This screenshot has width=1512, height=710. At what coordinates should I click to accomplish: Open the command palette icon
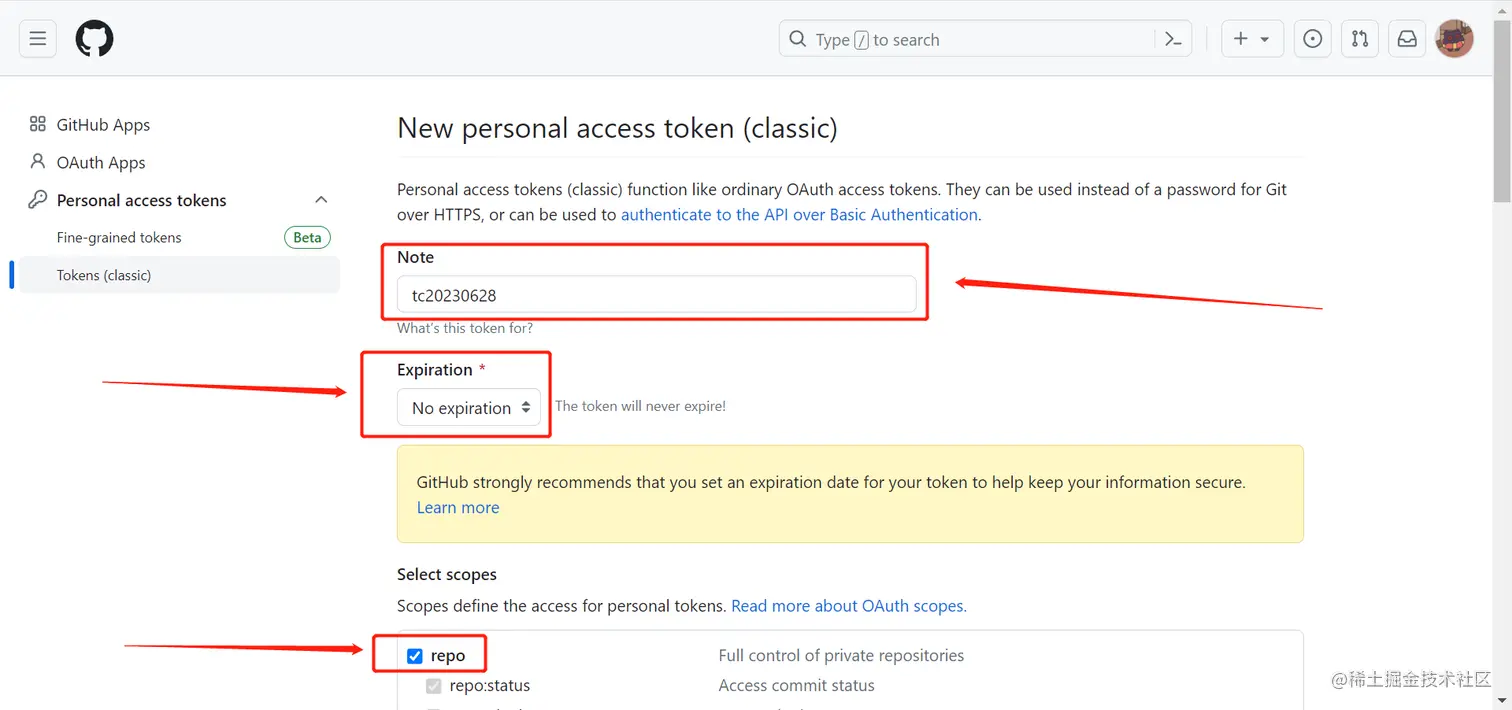pos(1174,39)
